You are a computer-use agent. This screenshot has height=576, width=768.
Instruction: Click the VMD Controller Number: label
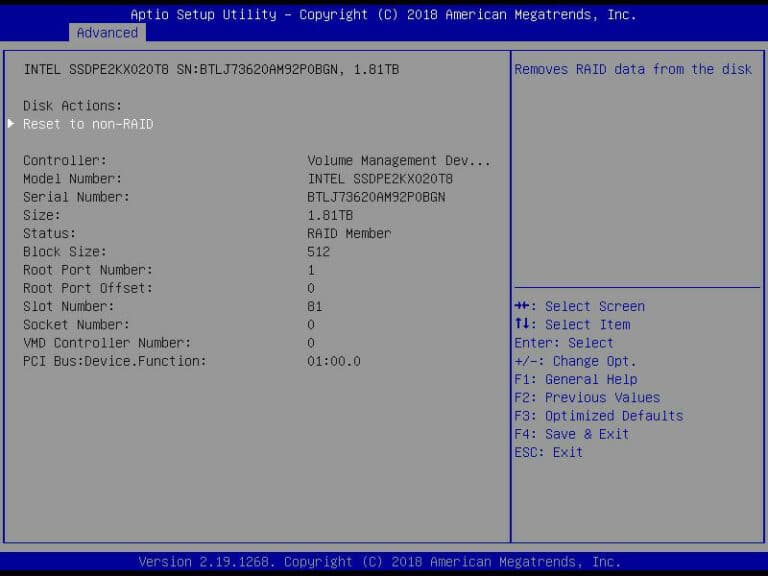click(107, 343)
